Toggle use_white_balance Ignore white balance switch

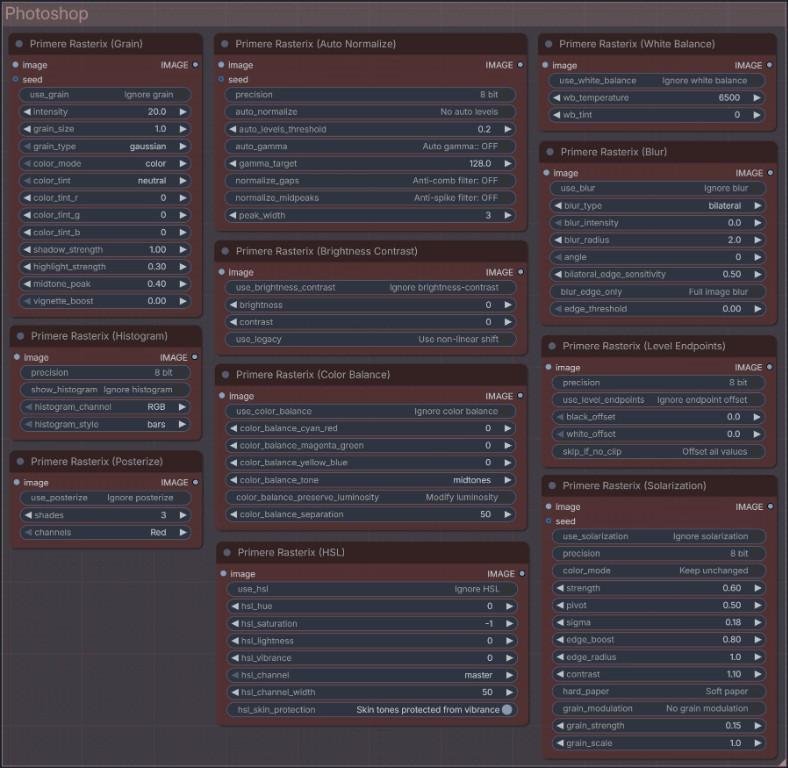coord(657,80)
